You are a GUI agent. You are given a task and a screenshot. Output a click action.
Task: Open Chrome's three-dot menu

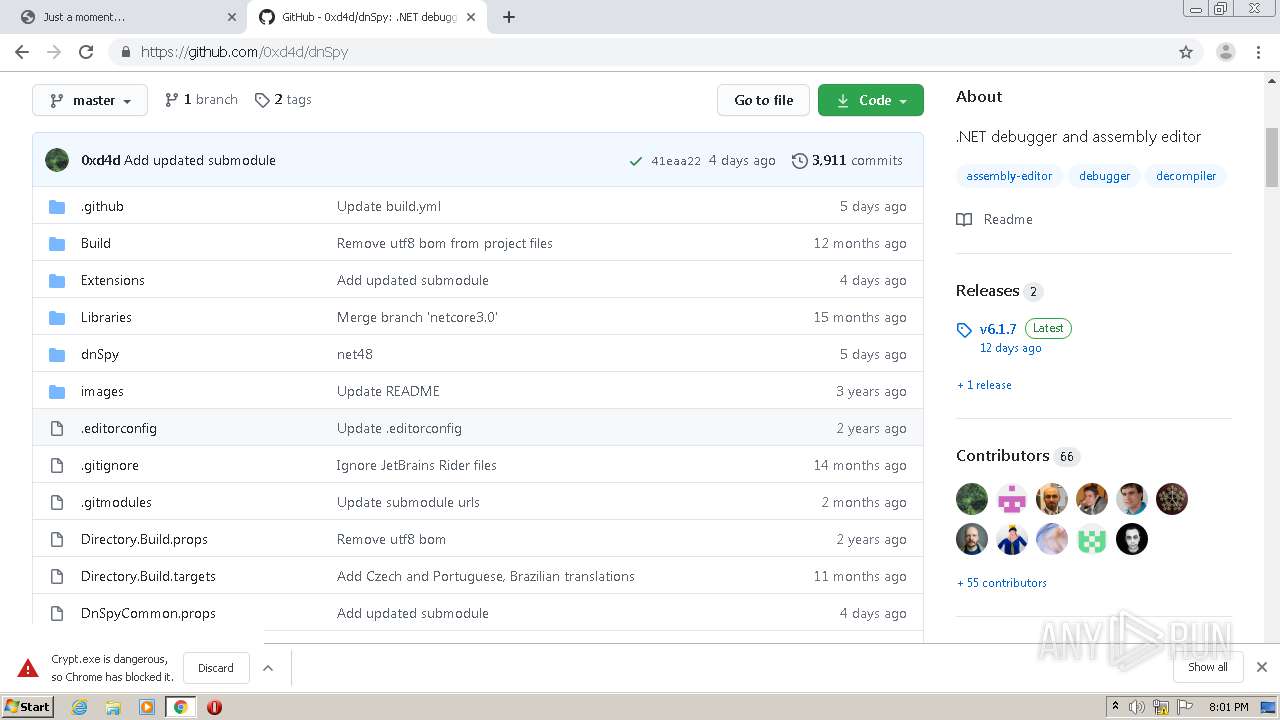1258,52
